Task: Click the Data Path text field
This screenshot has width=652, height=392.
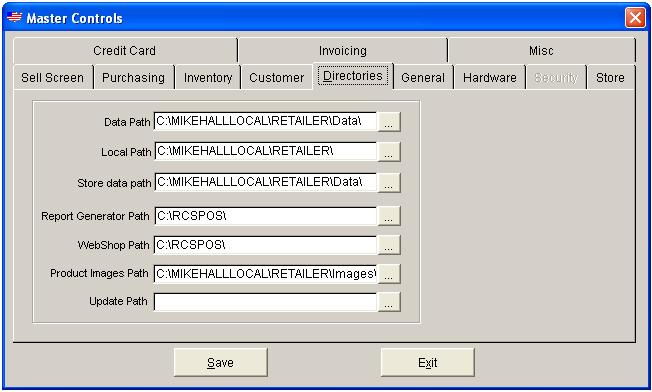Action: tap(265, 121)
